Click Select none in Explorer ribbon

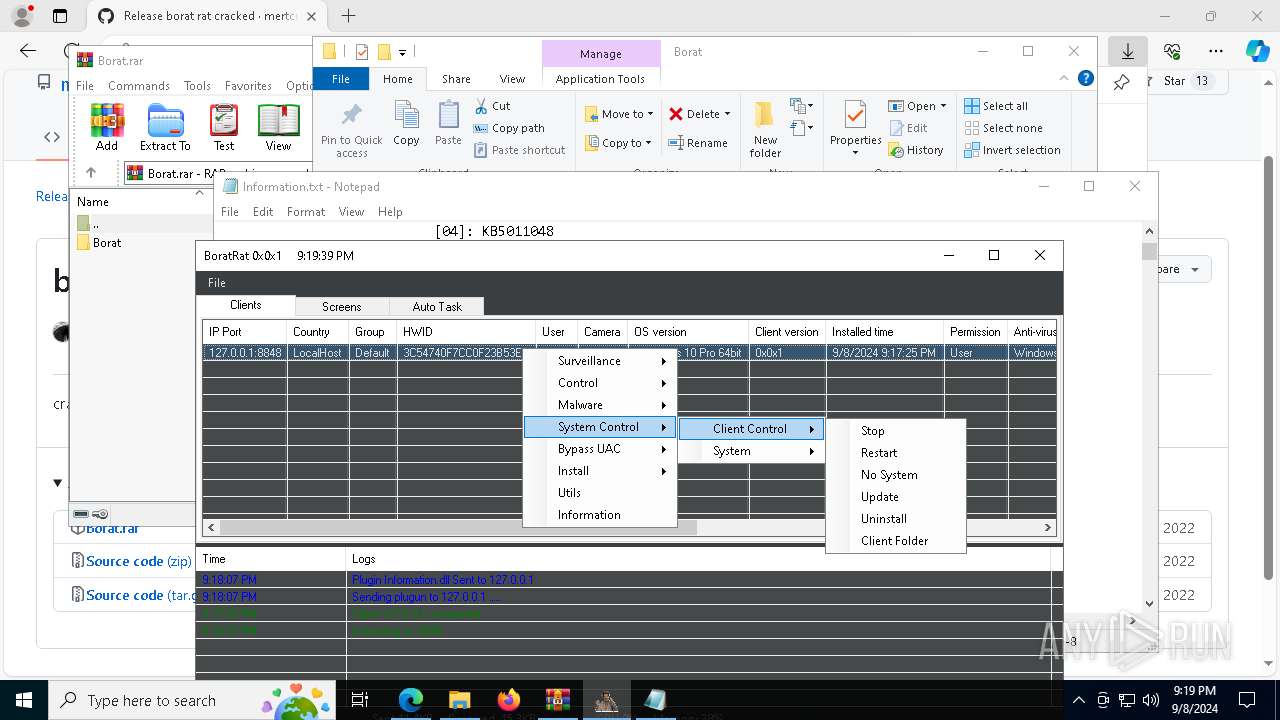coord(1003,128)
